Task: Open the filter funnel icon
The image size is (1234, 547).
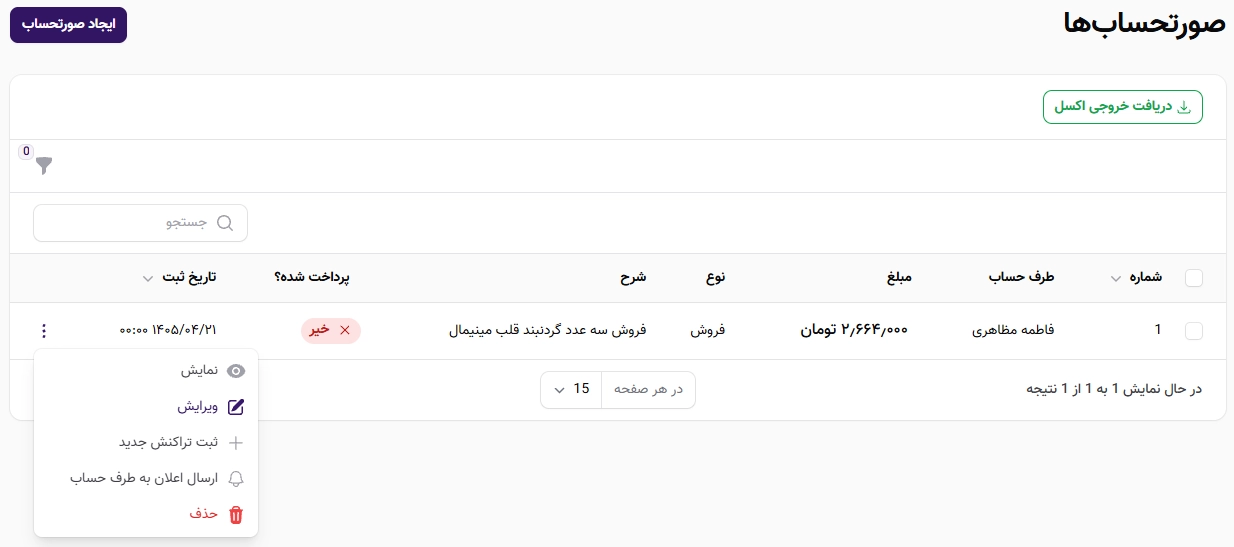Action: (44, 166)
